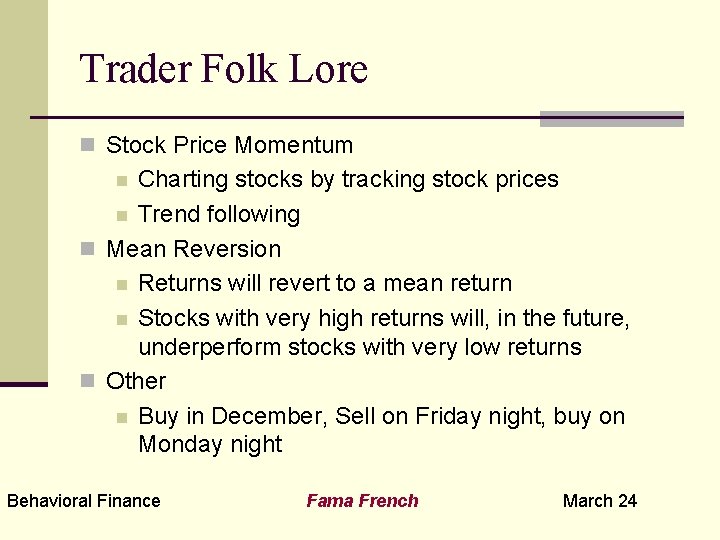Click the March 24 footer date
The height and width of the screenshot is (540, 720).
(x=600, y=501)
